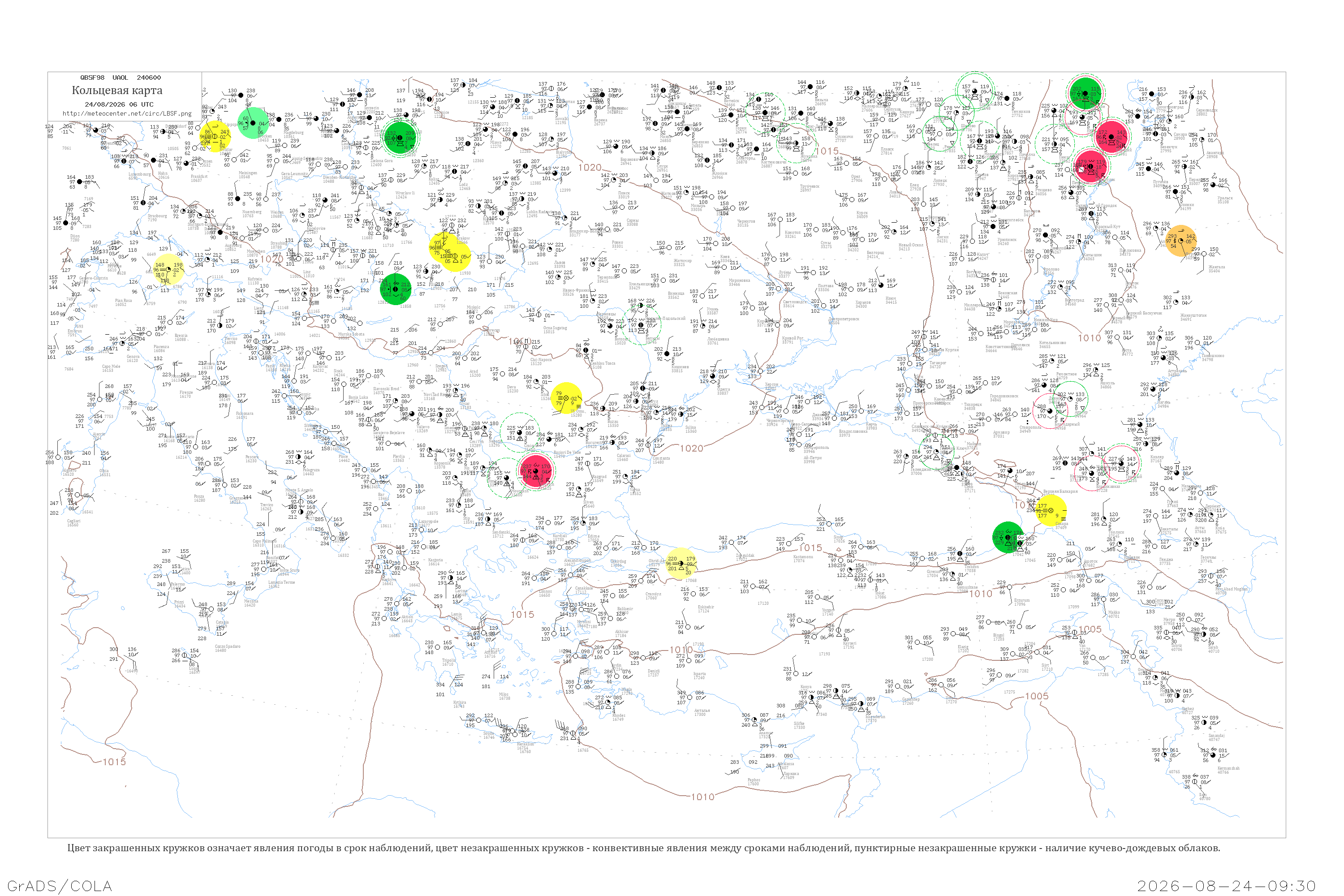Click the '1010' isobar label above Котельниково

(1089, 338)
